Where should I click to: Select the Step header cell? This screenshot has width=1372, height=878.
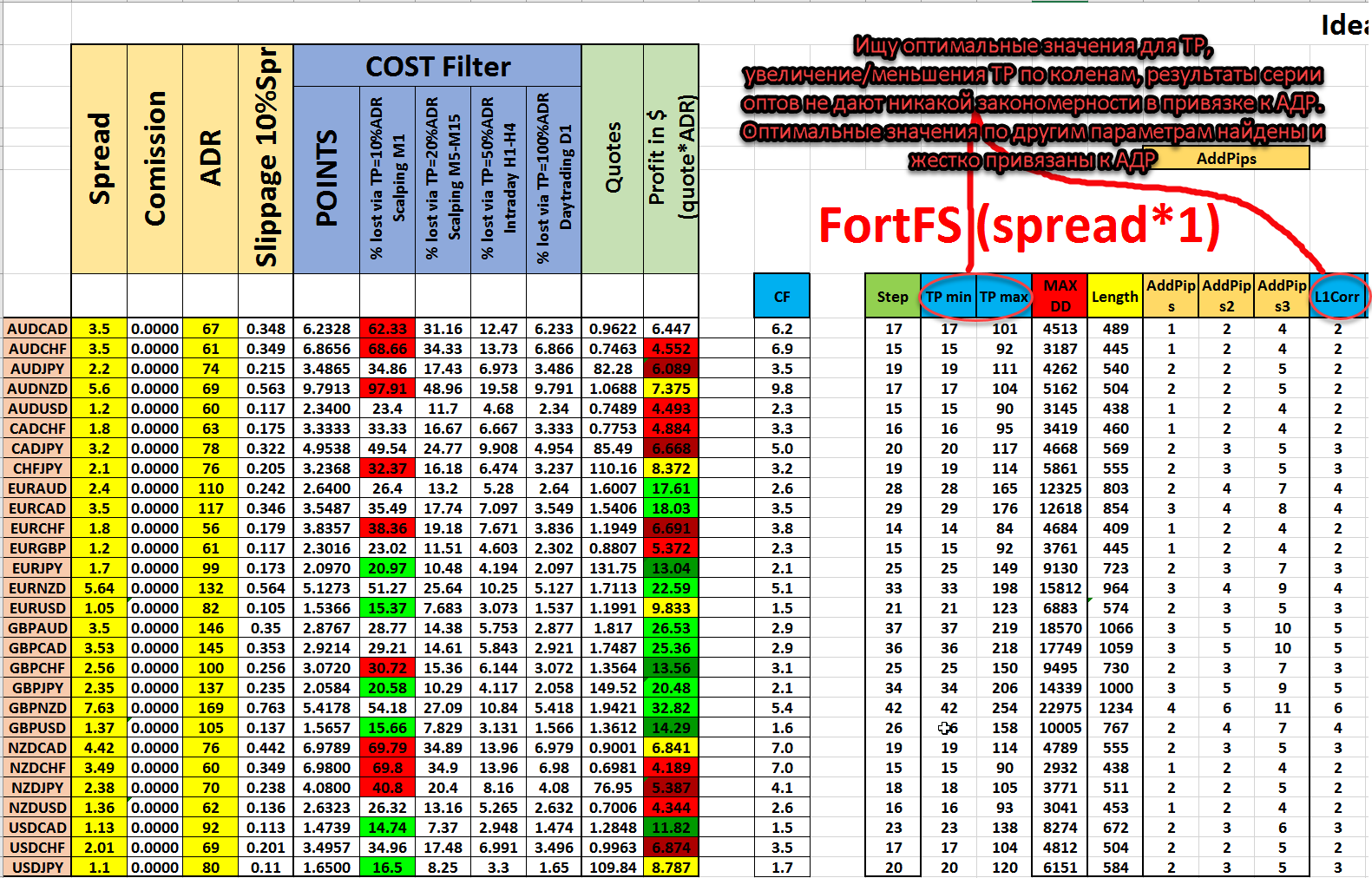tap(893, 297)
